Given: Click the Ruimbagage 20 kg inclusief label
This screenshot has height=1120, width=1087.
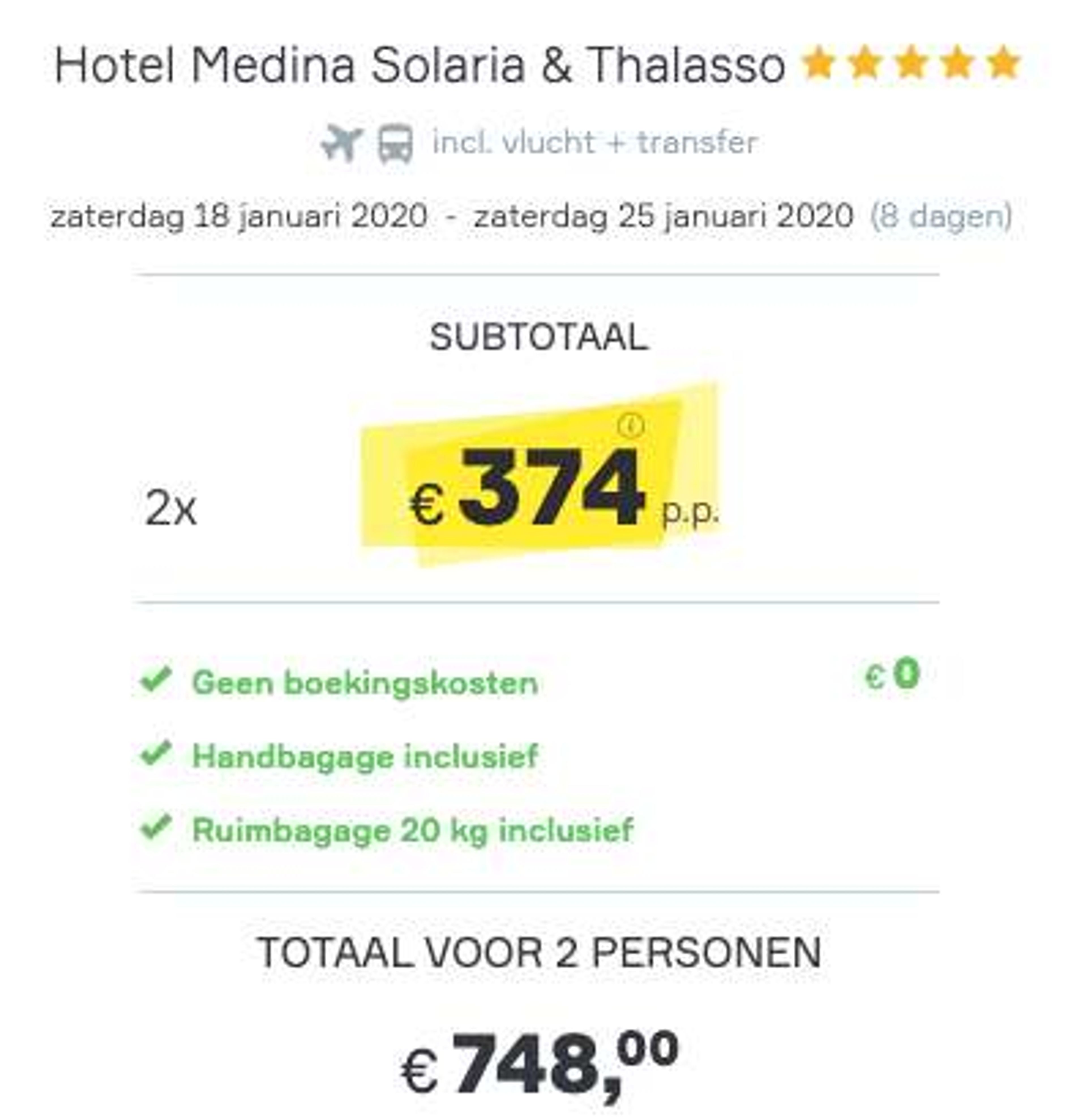Looking at the screenshot, I should click(412, 830).
